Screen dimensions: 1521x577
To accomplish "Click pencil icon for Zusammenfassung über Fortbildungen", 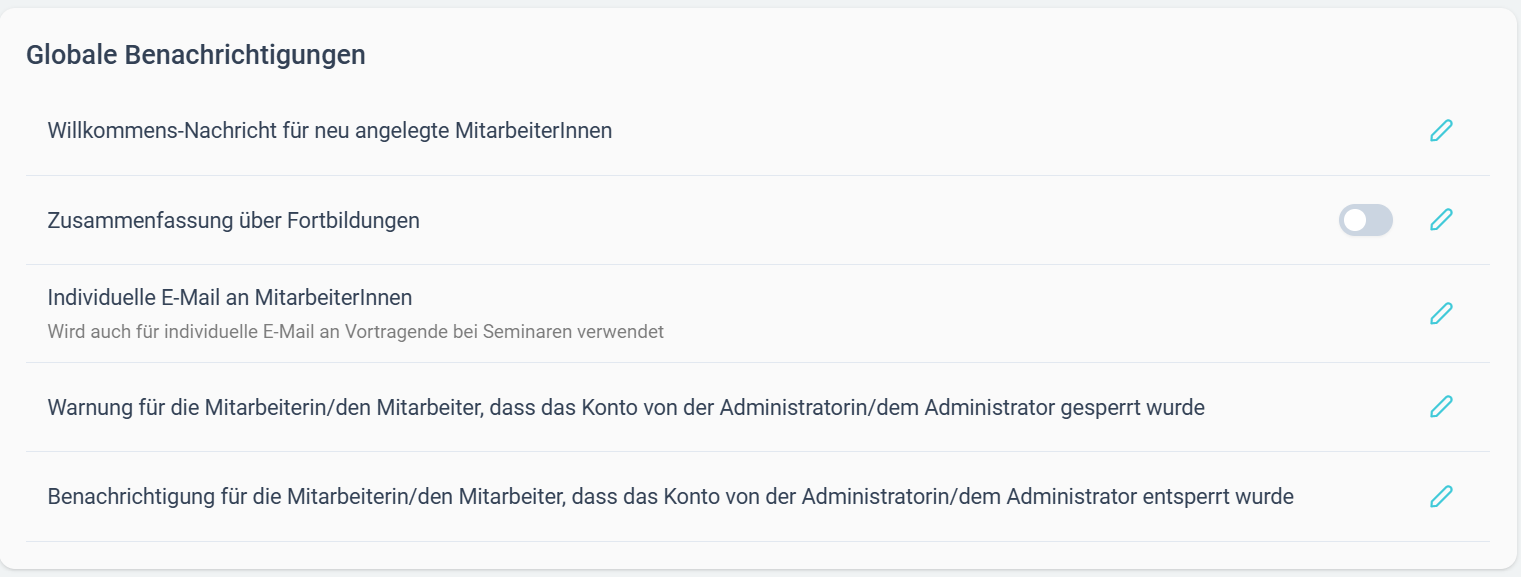I will 1441,220.
